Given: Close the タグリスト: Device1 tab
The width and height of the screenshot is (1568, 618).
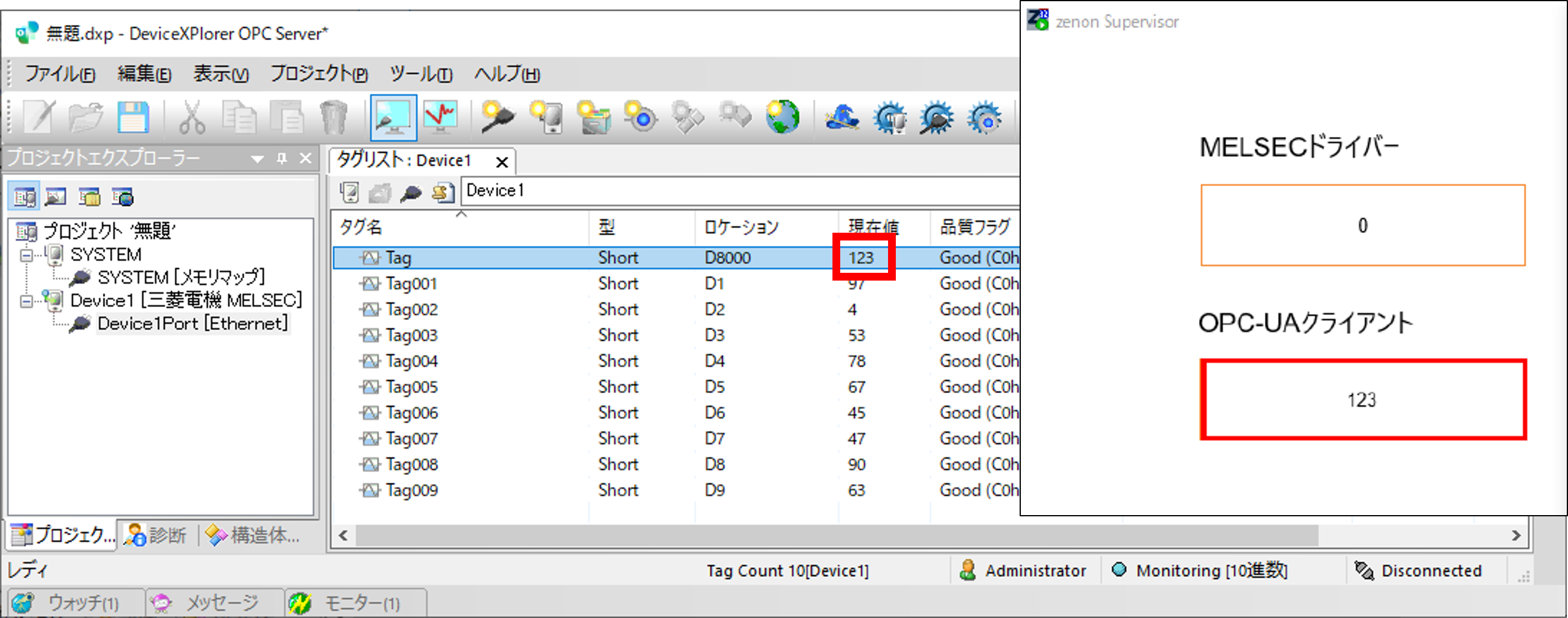Looking at the screenshot, I should [502, 162].
